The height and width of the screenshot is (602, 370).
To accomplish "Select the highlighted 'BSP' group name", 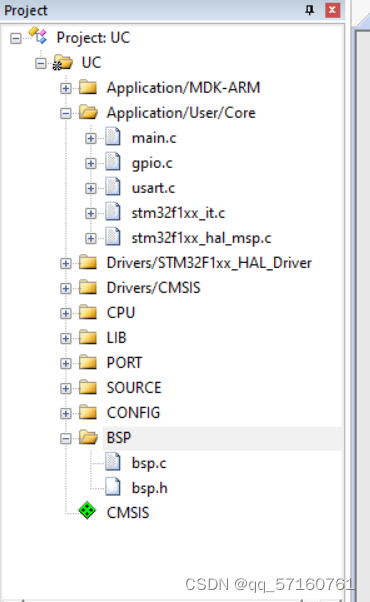I will pyautogui.click(x=119, y=438).
